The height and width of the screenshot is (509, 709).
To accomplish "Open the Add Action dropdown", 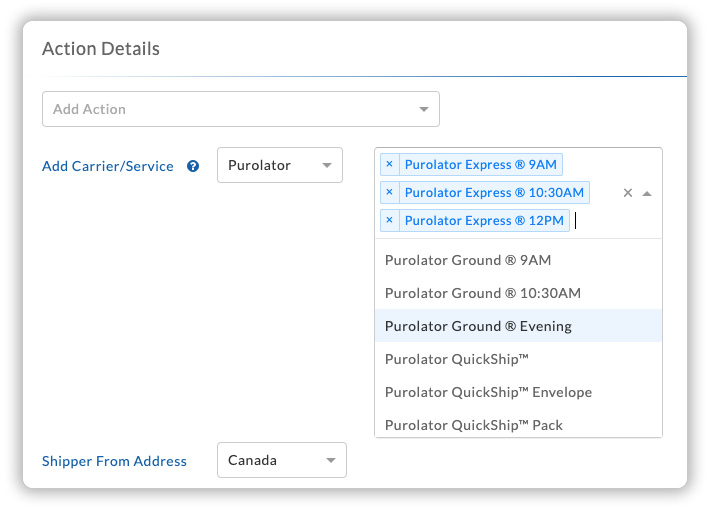I will (x=241, y=109).
